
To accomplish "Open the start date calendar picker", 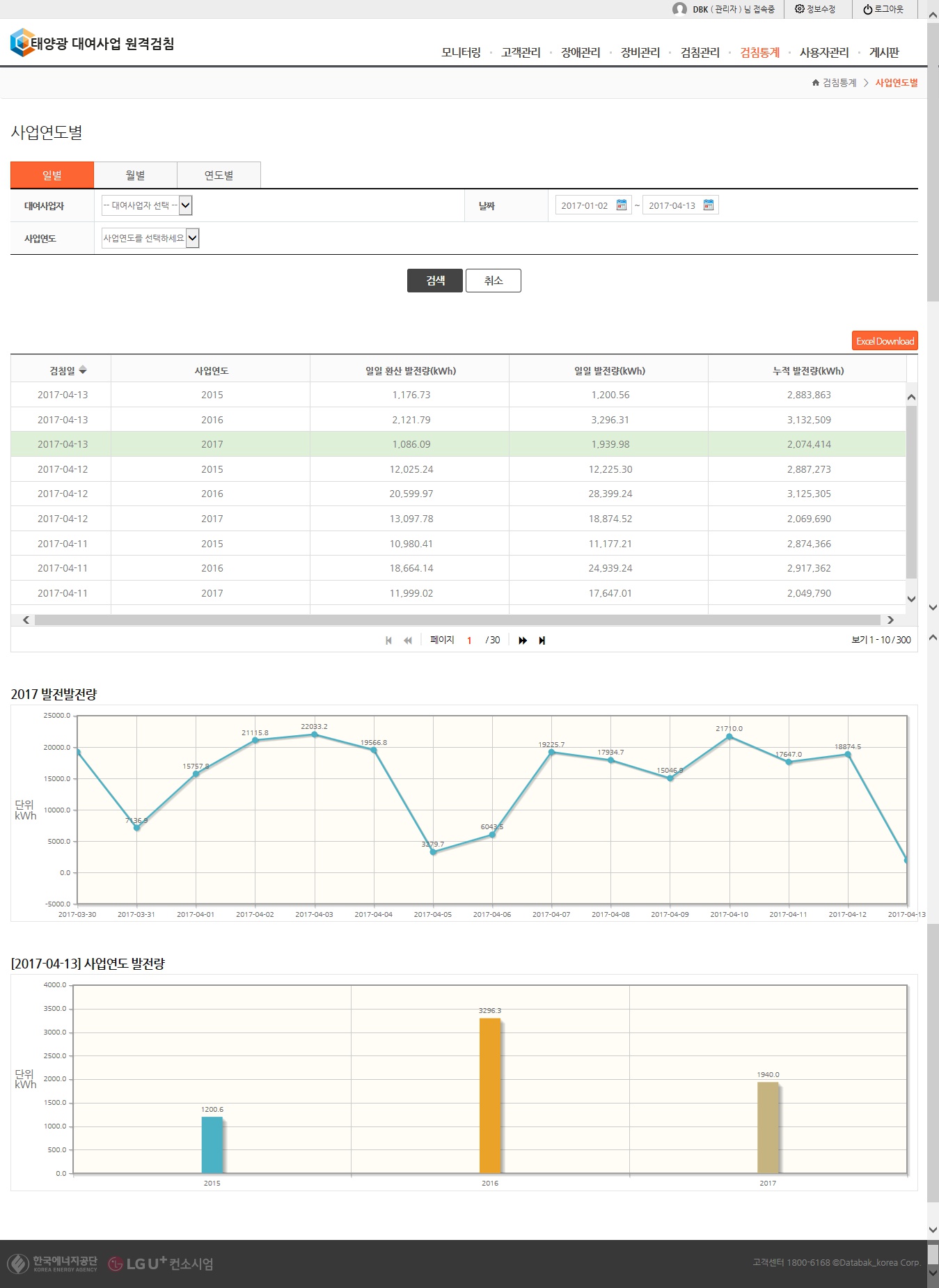I will (622, 205).
